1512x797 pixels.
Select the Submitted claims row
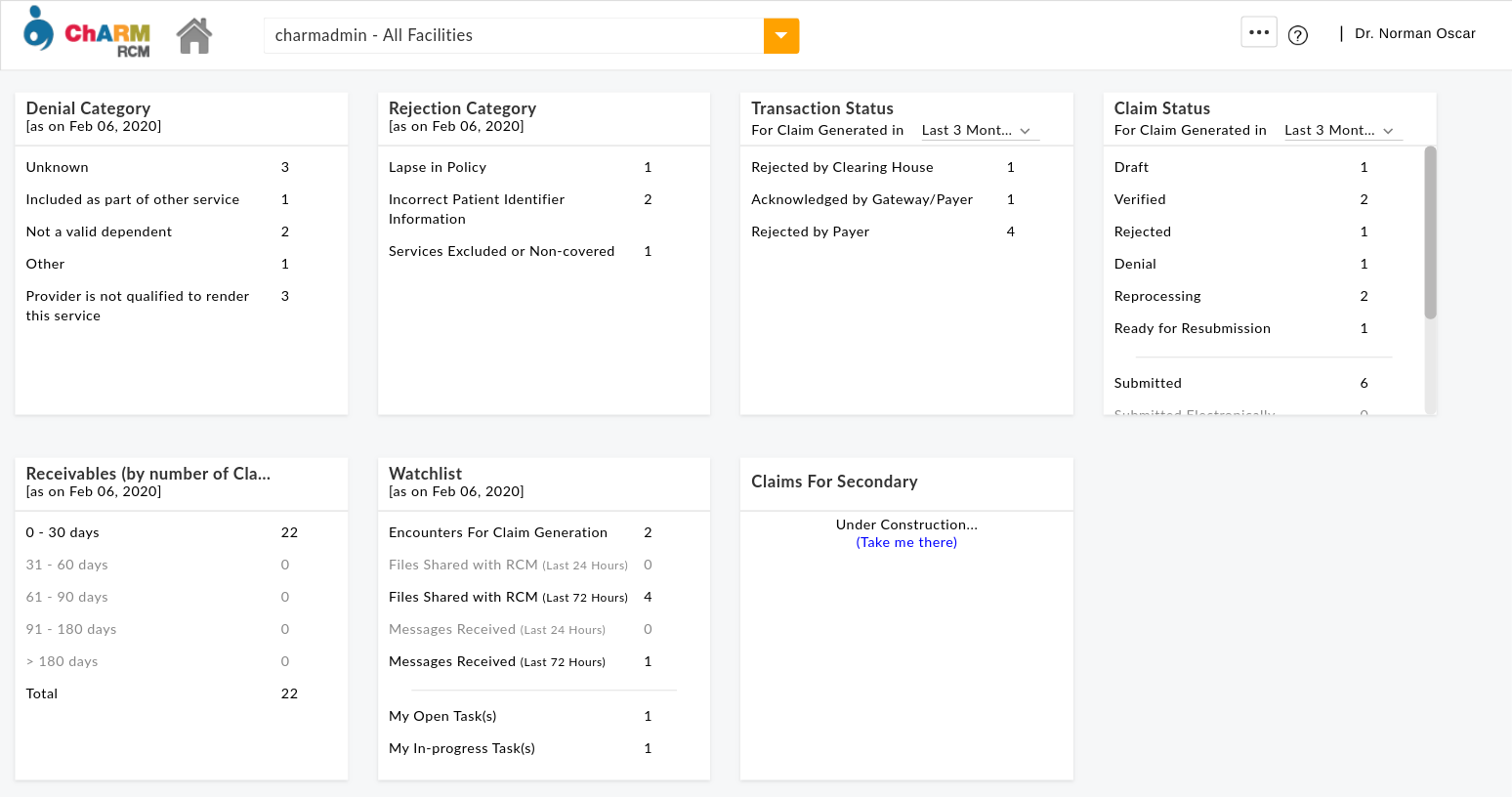(1148, 384)
